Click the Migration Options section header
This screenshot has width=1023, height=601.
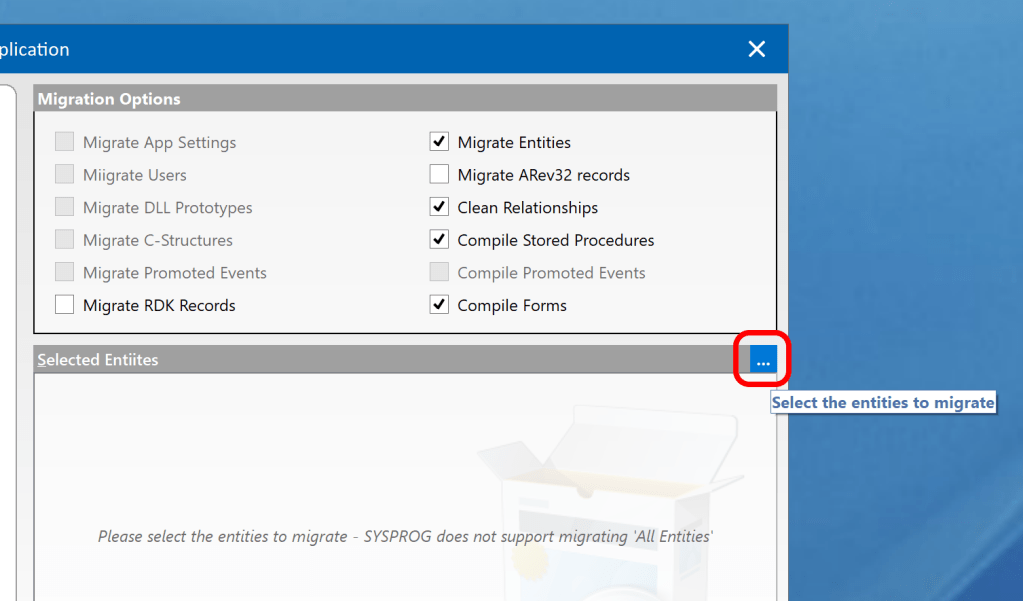[108, 98]
